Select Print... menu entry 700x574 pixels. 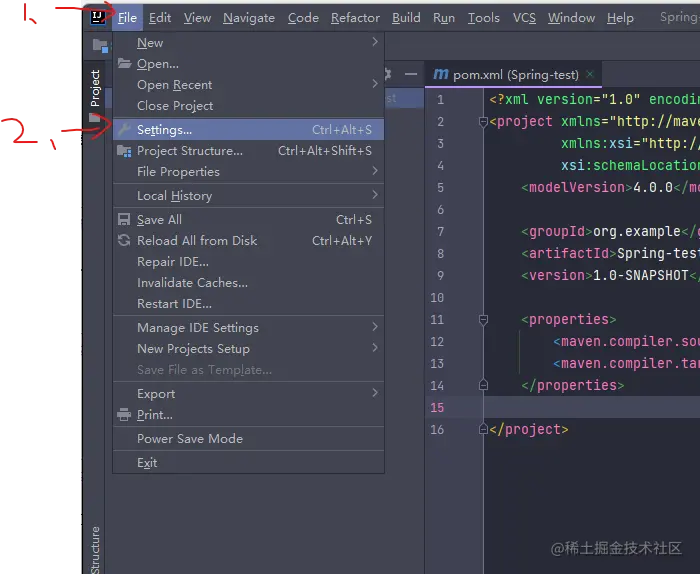(248, 415)
